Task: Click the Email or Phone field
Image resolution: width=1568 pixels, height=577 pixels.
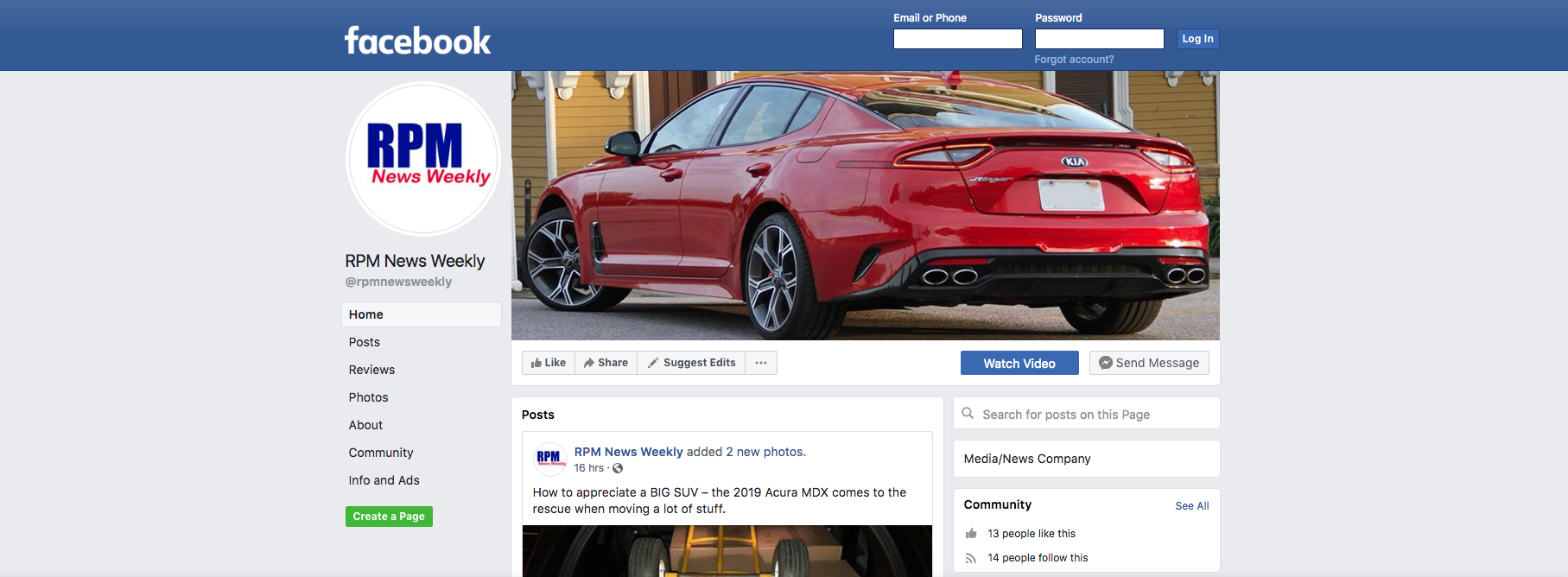Action: point(958,39)
